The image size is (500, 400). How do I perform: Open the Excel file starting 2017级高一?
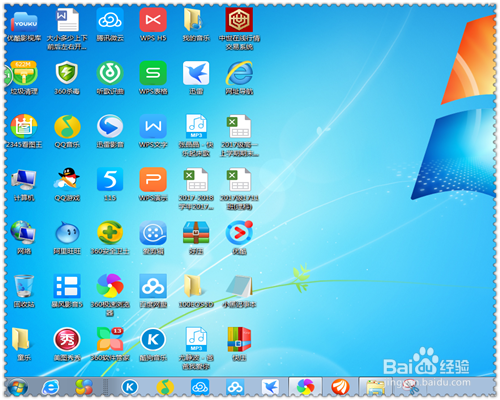tap(239, 127)
